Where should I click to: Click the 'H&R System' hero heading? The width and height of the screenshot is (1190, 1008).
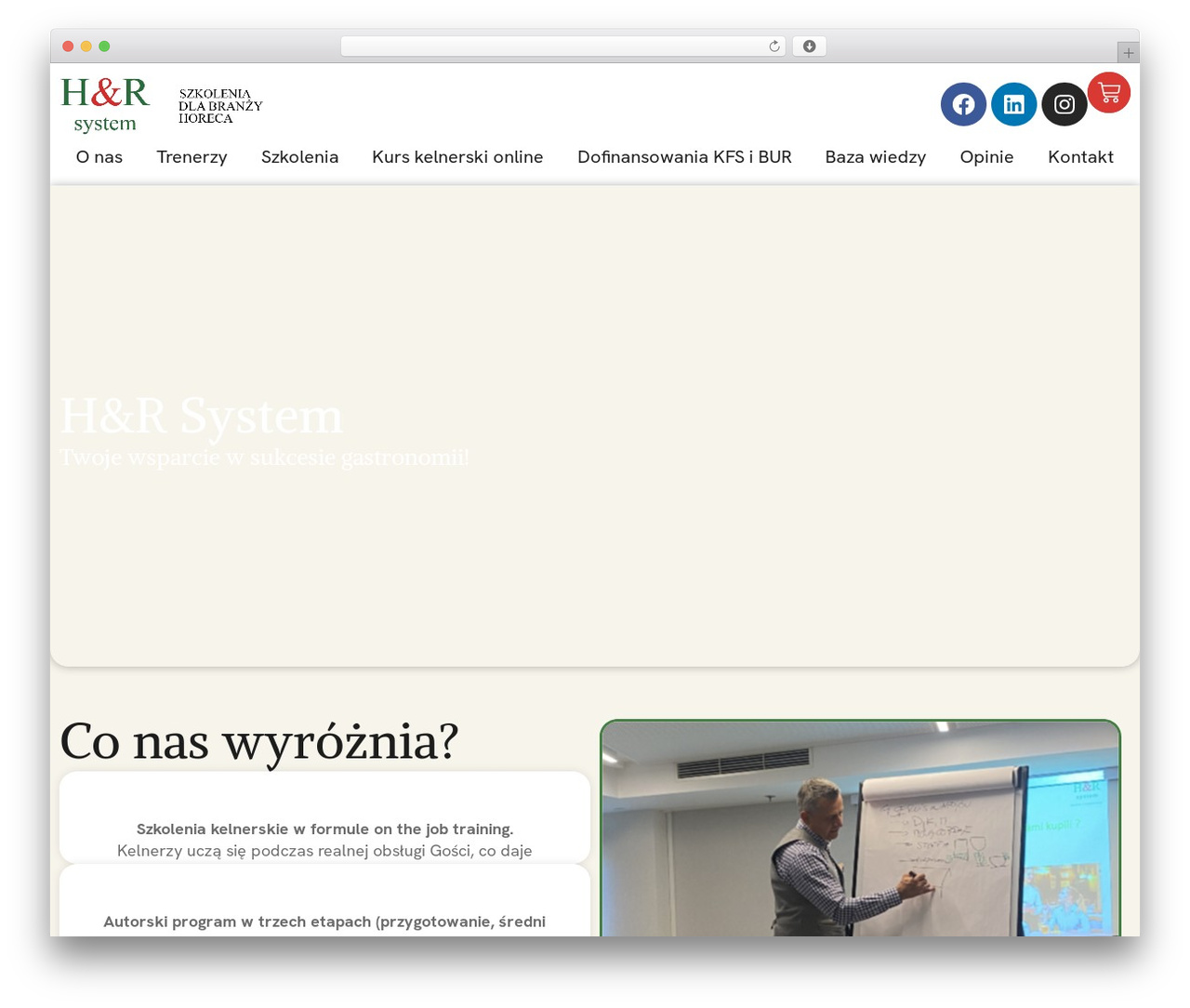(x=202, y=416)
